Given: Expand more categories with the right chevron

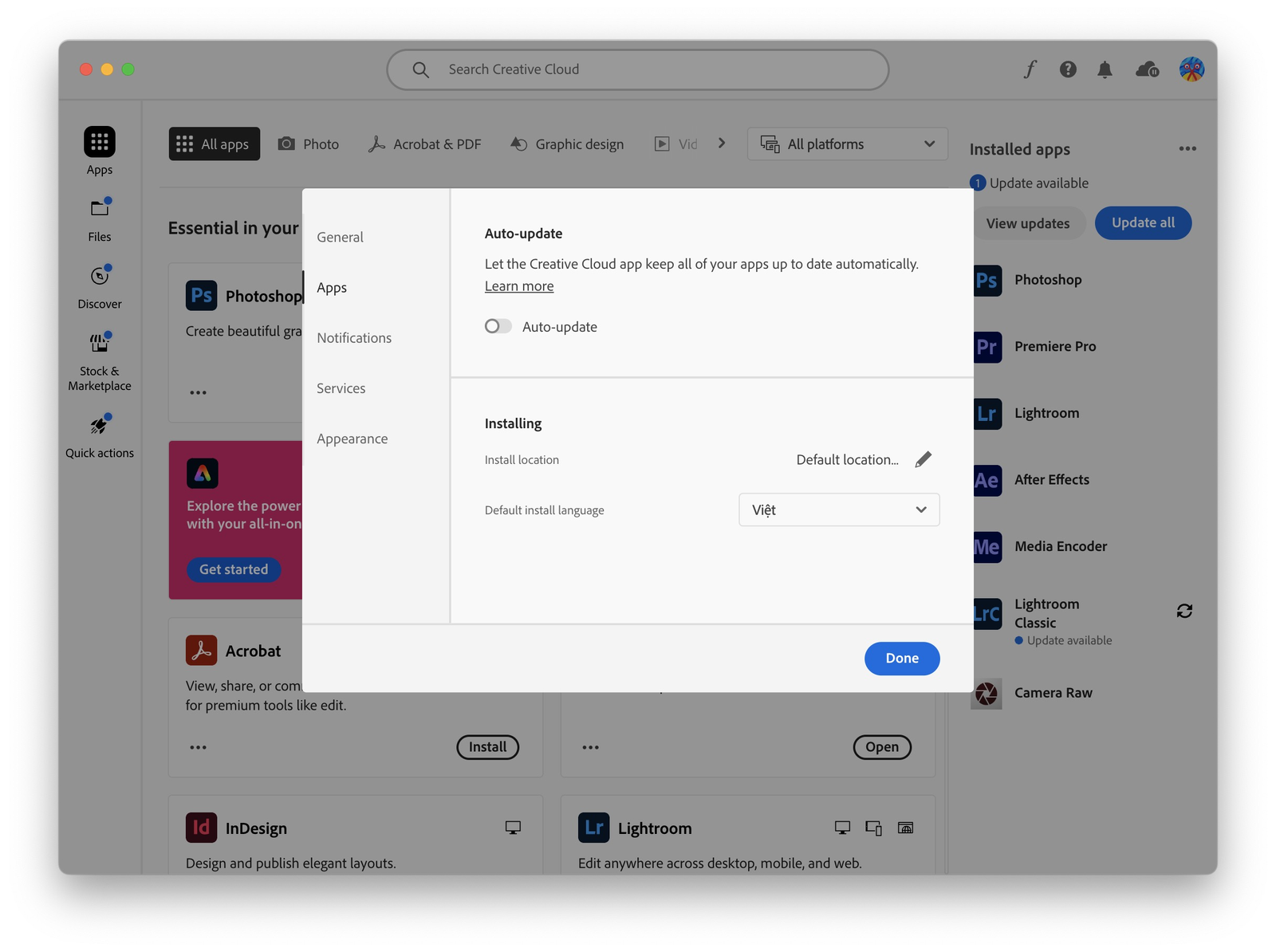Looking at the screenshot, I should pos(722,144).
